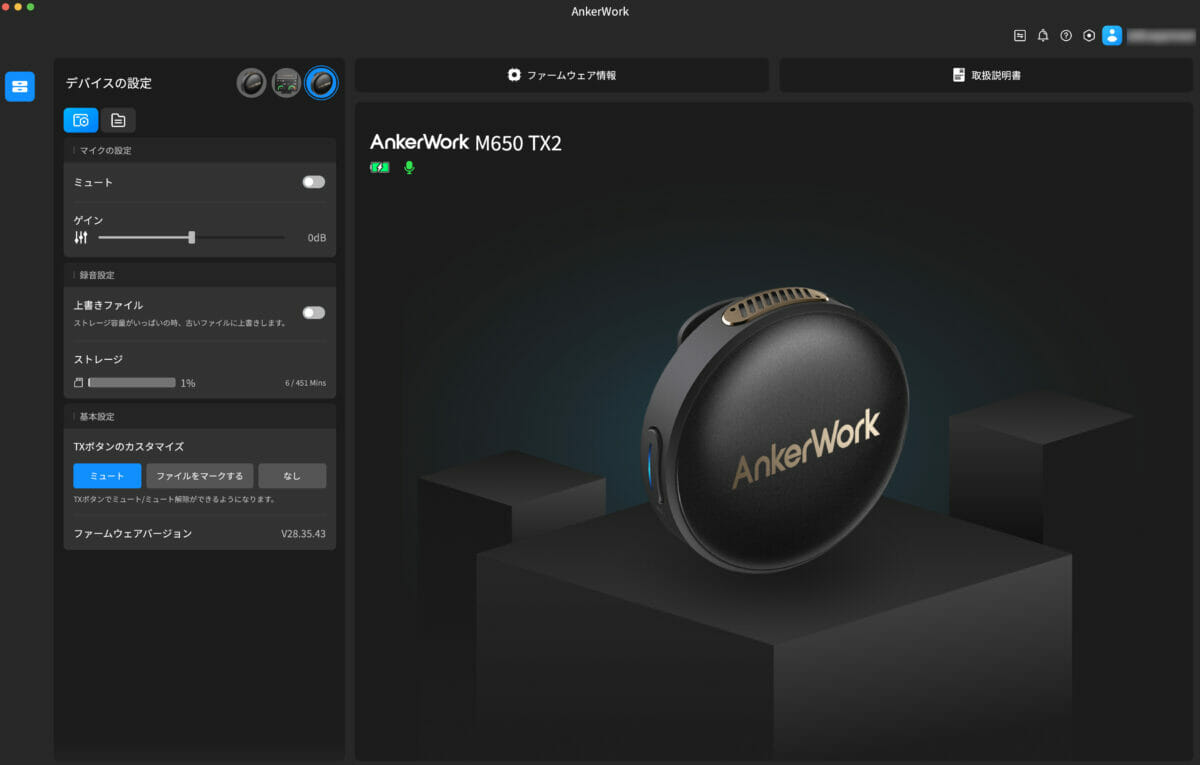Click the AnkerWork M650 TX2 title
This screenshot has height=765, width=1200.
[466, 142]
